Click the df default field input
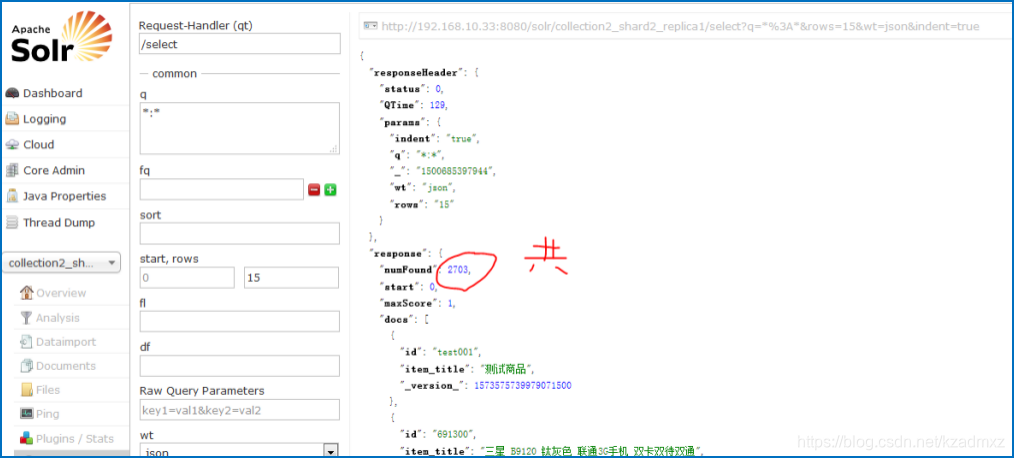Screen dimensions: 1014x460 tap(239, 366)
